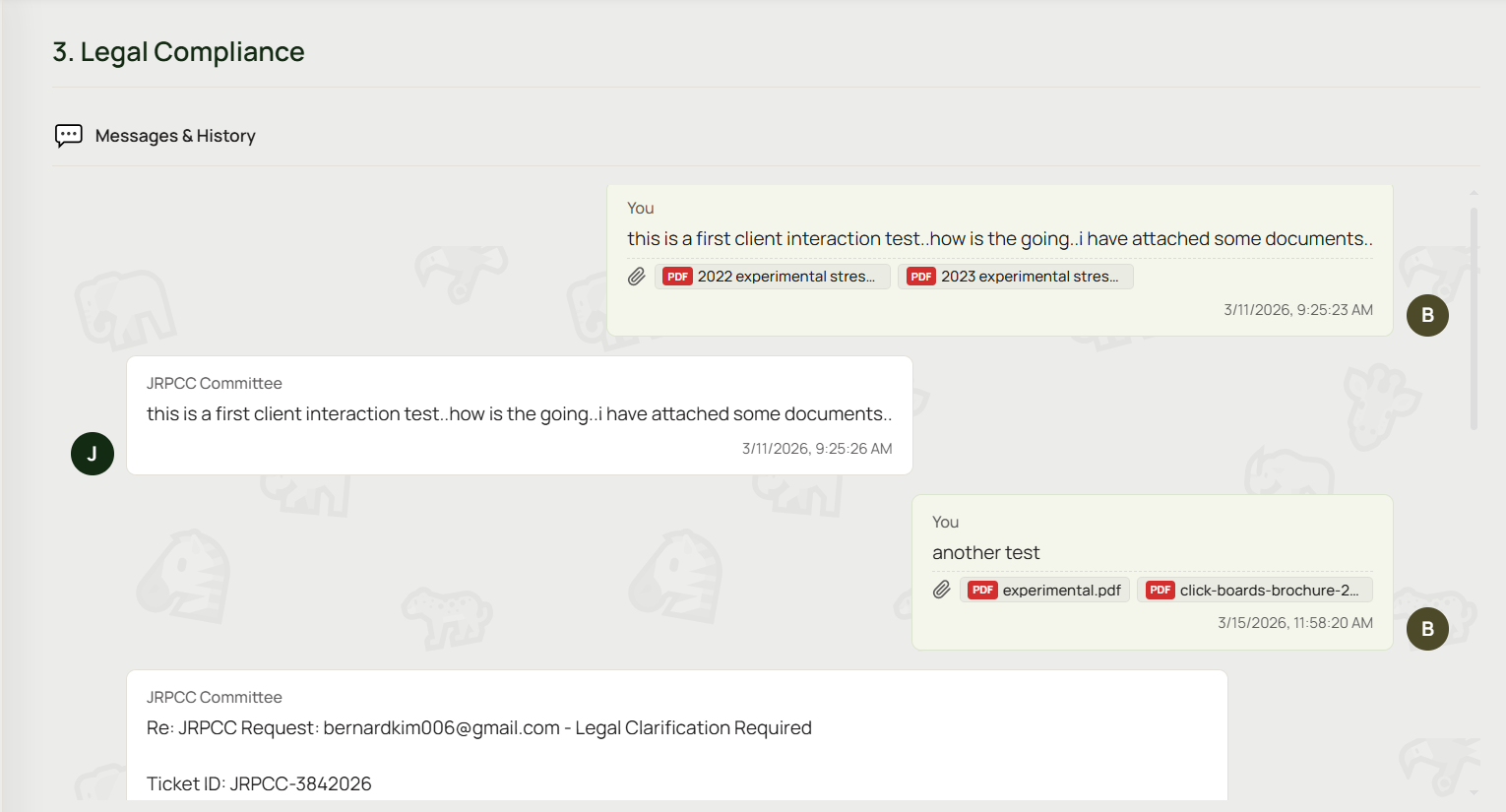Select the JRPCC Committee reply bubble
Image resolution: width=1506 pixels, height=812 pixels.
click(519, 414)
